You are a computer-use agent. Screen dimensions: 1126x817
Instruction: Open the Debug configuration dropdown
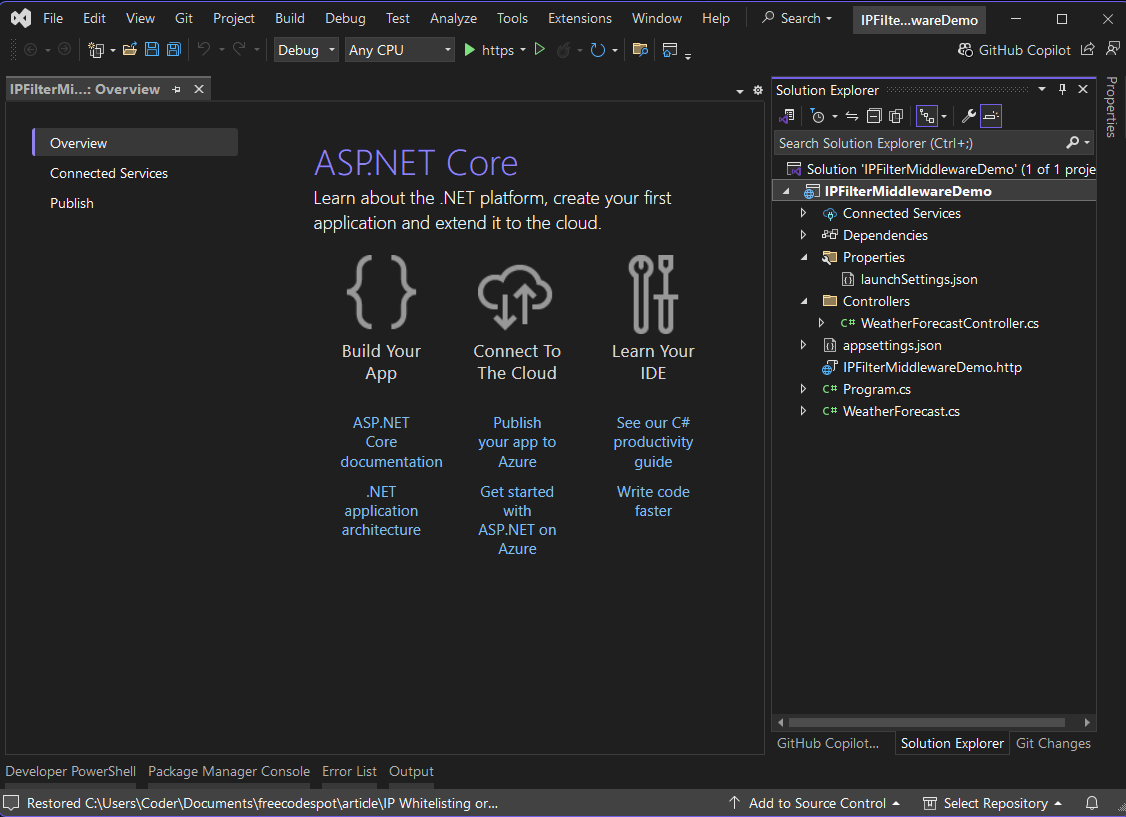coord(305,49)
